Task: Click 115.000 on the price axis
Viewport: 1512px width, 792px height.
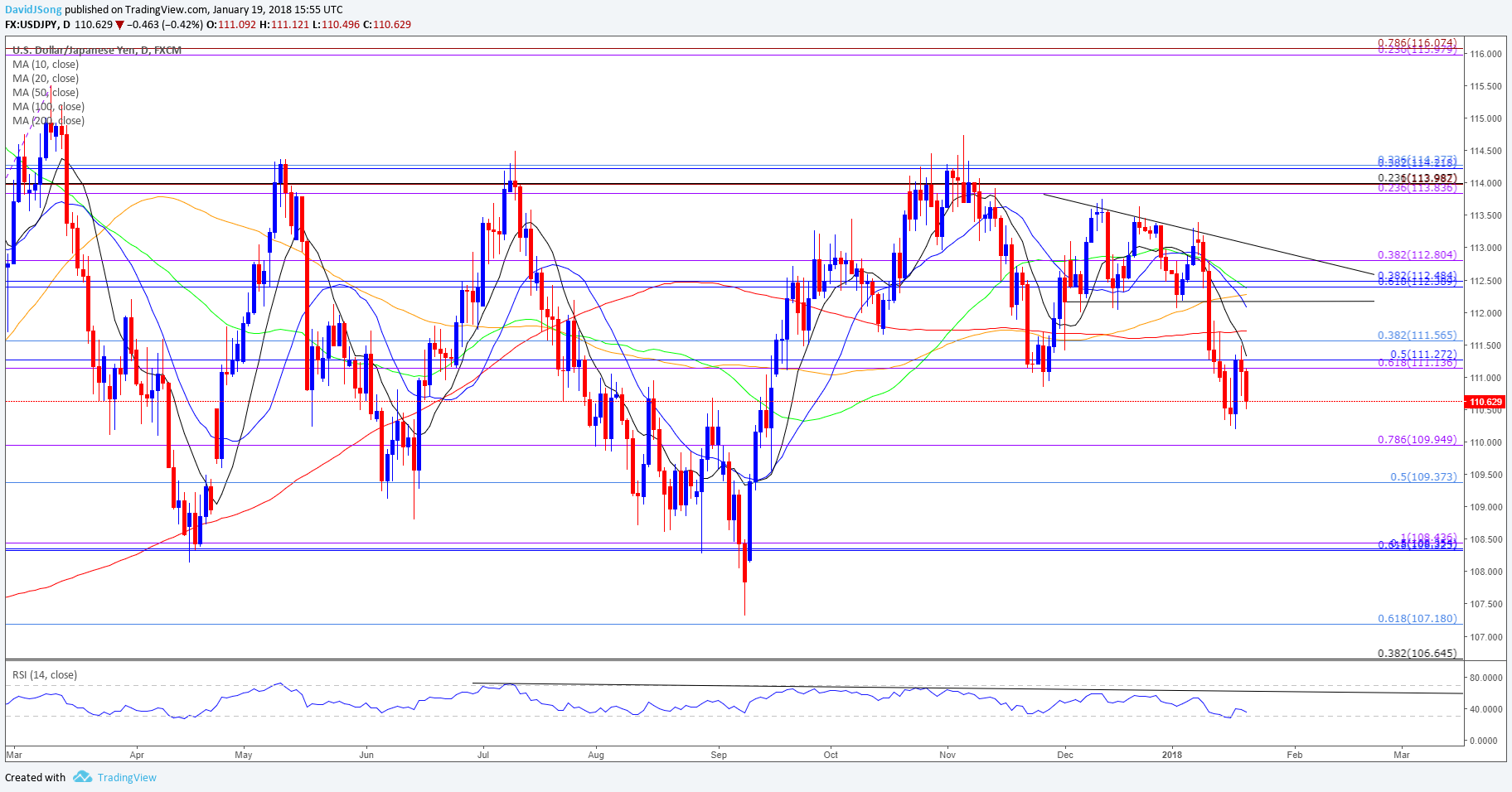Action: 1486,118
